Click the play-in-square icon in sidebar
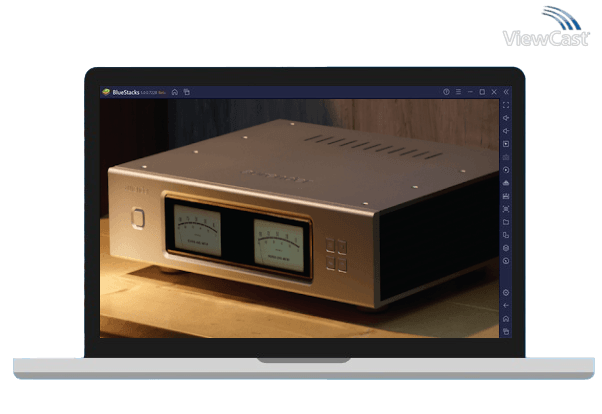 [506, 144]
